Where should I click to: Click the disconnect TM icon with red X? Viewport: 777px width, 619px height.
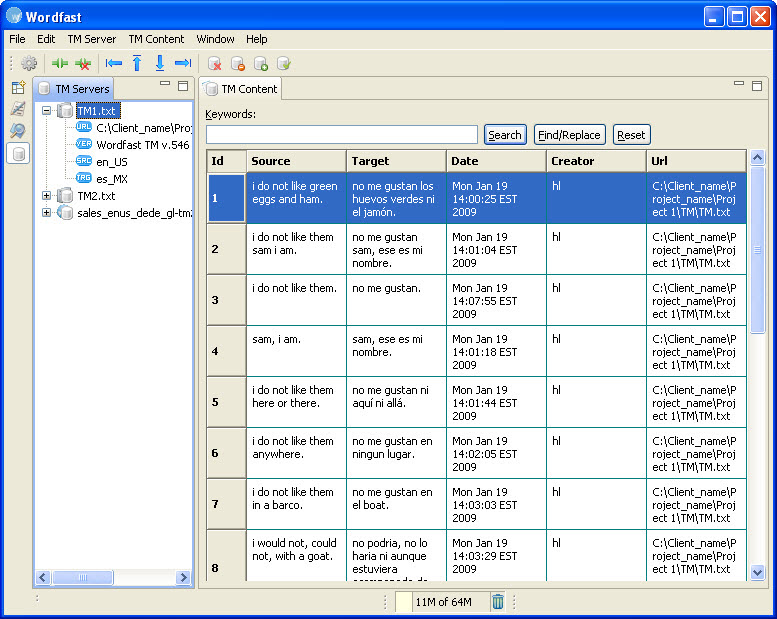click(x=83, y=63)
